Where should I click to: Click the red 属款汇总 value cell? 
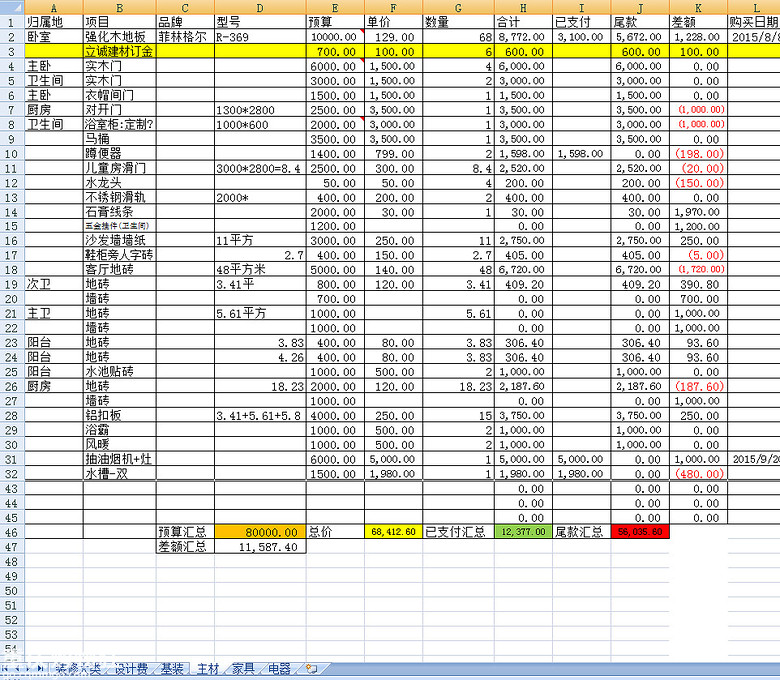pos(639,532)
